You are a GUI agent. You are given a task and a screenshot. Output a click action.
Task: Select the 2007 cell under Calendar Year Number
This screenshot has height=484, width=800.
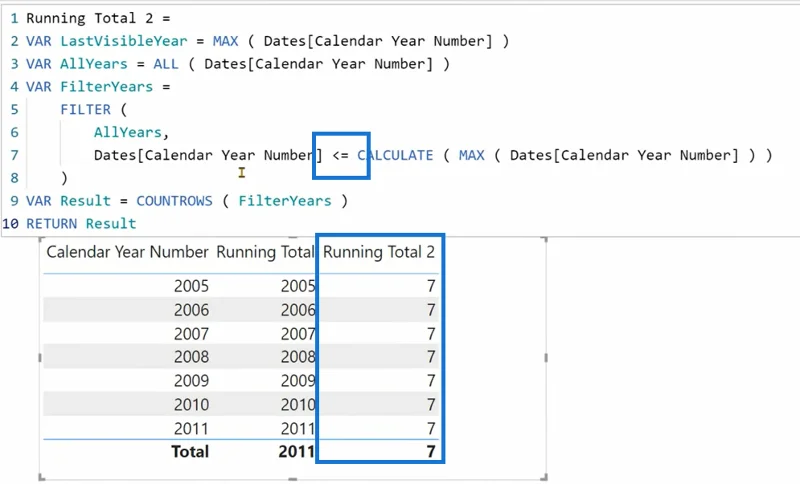pyautogui.click(x=191, y=334)
